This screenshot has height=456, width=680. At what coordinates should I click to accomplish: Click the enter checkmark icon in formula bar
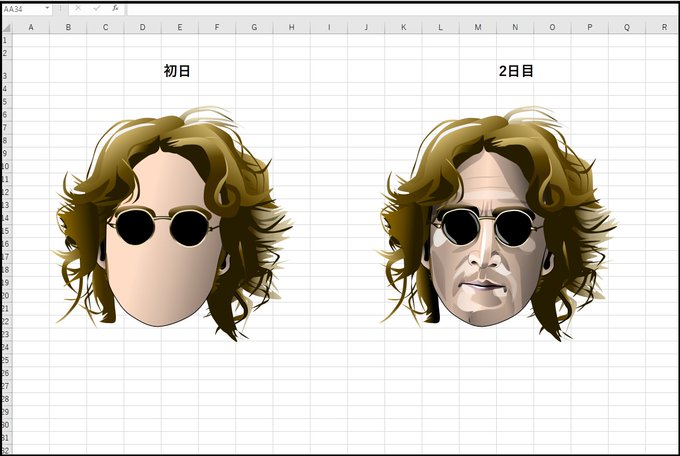pyautogui.click(x=97, y=8)
